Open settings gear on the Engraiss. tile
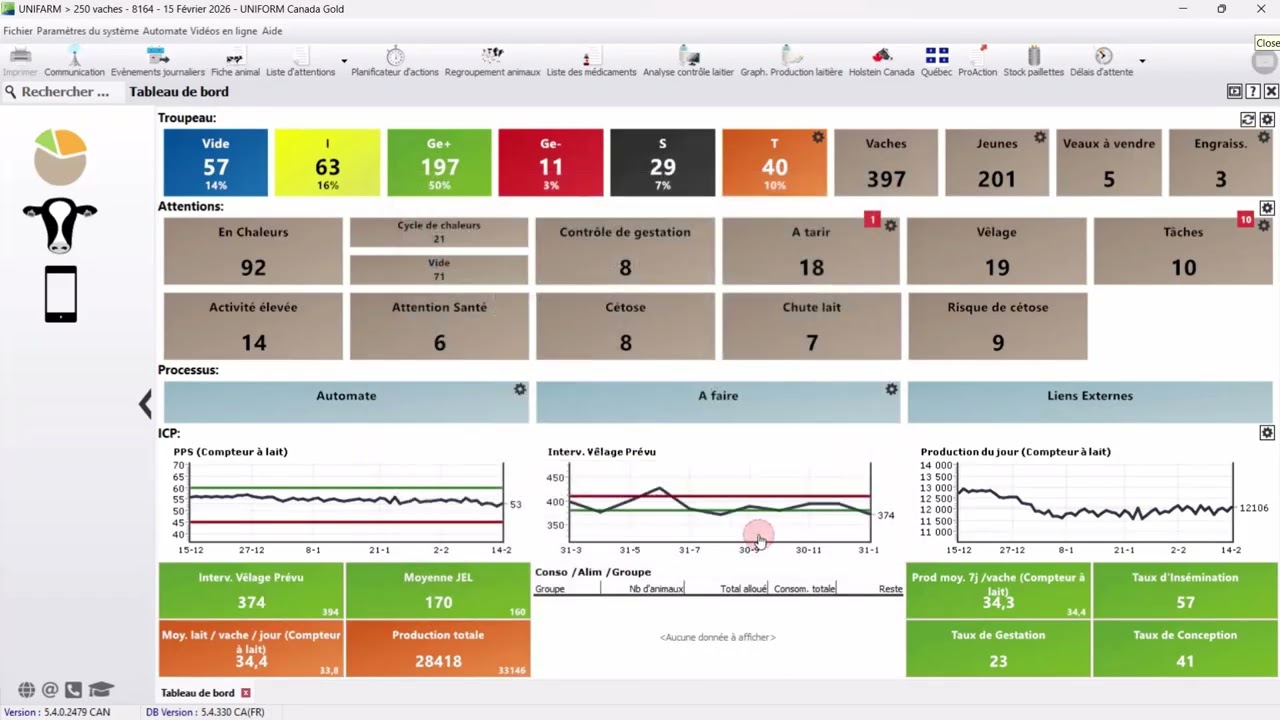 pos(1264,137)
